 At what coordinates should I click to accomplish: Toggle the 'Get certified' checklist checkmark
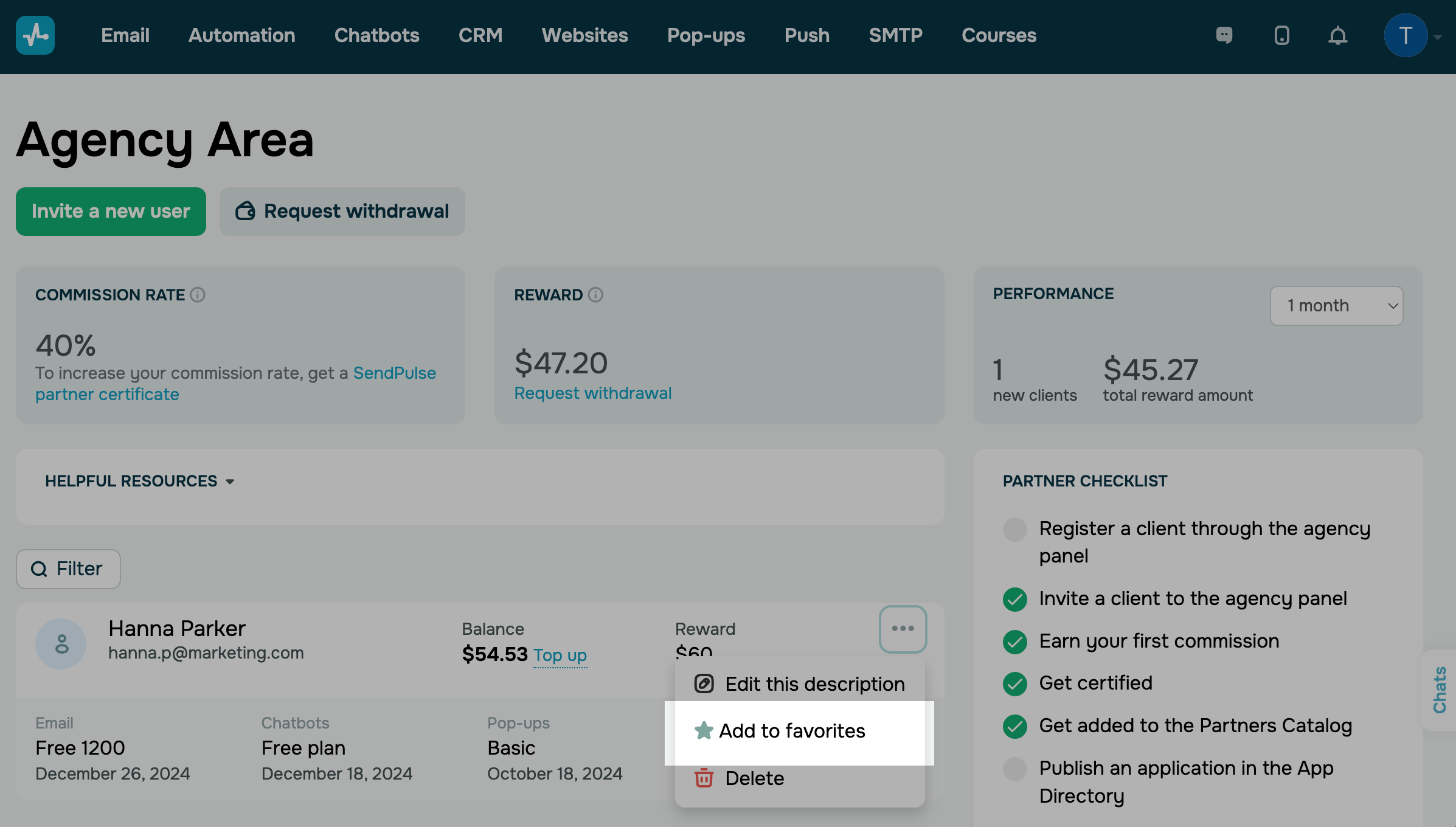point(1014,683)
